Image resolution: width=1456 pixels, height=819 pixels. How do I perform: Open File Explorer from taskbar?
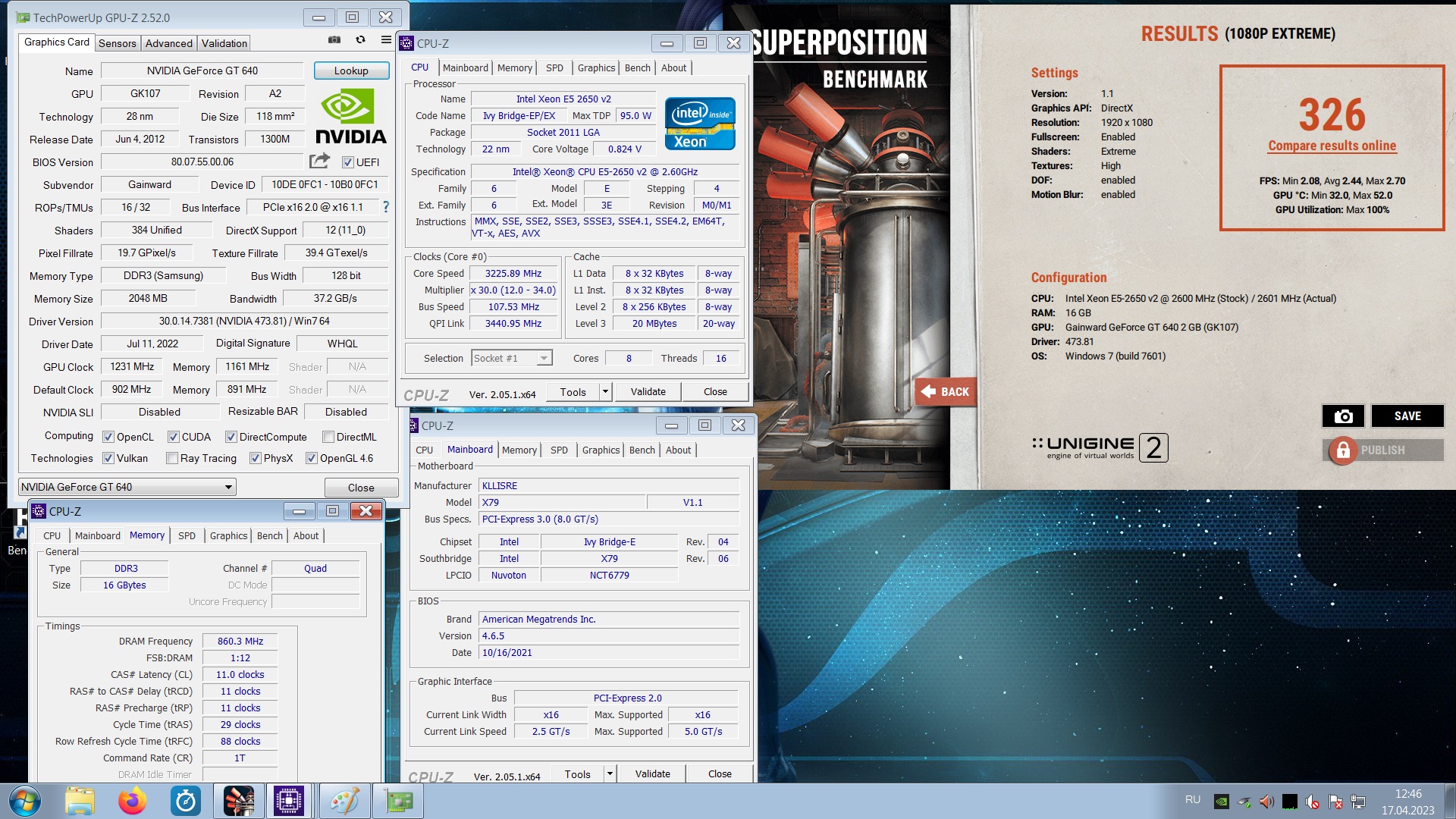[80, 802]
